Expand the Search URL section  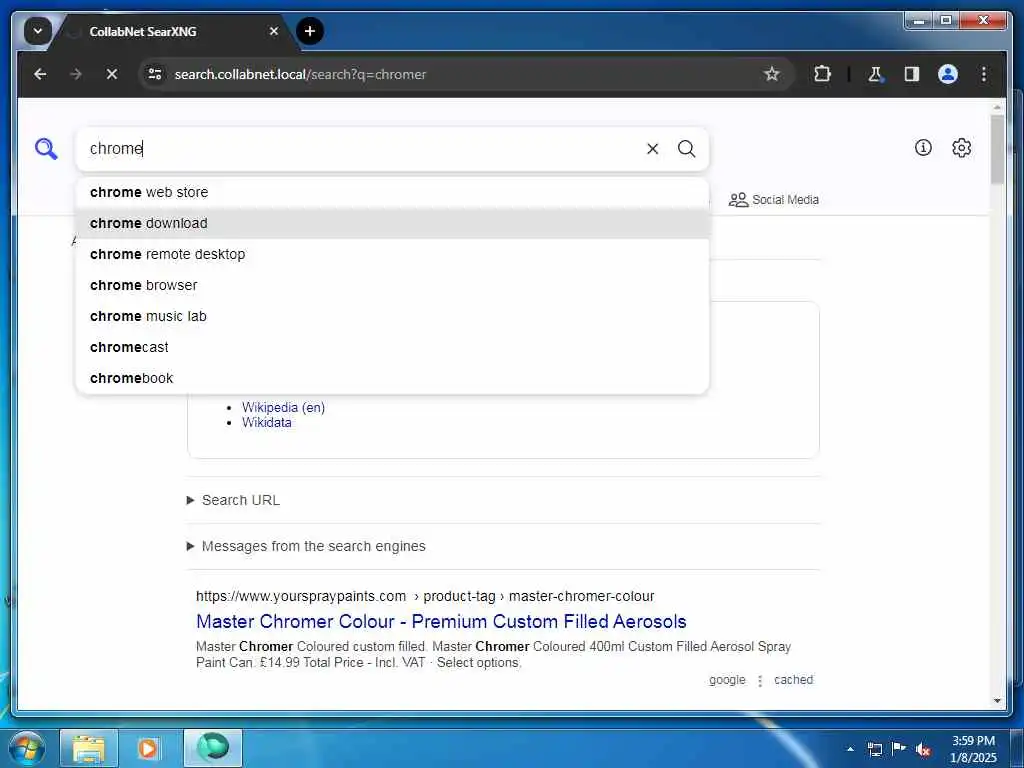click(x=233, y=500)
